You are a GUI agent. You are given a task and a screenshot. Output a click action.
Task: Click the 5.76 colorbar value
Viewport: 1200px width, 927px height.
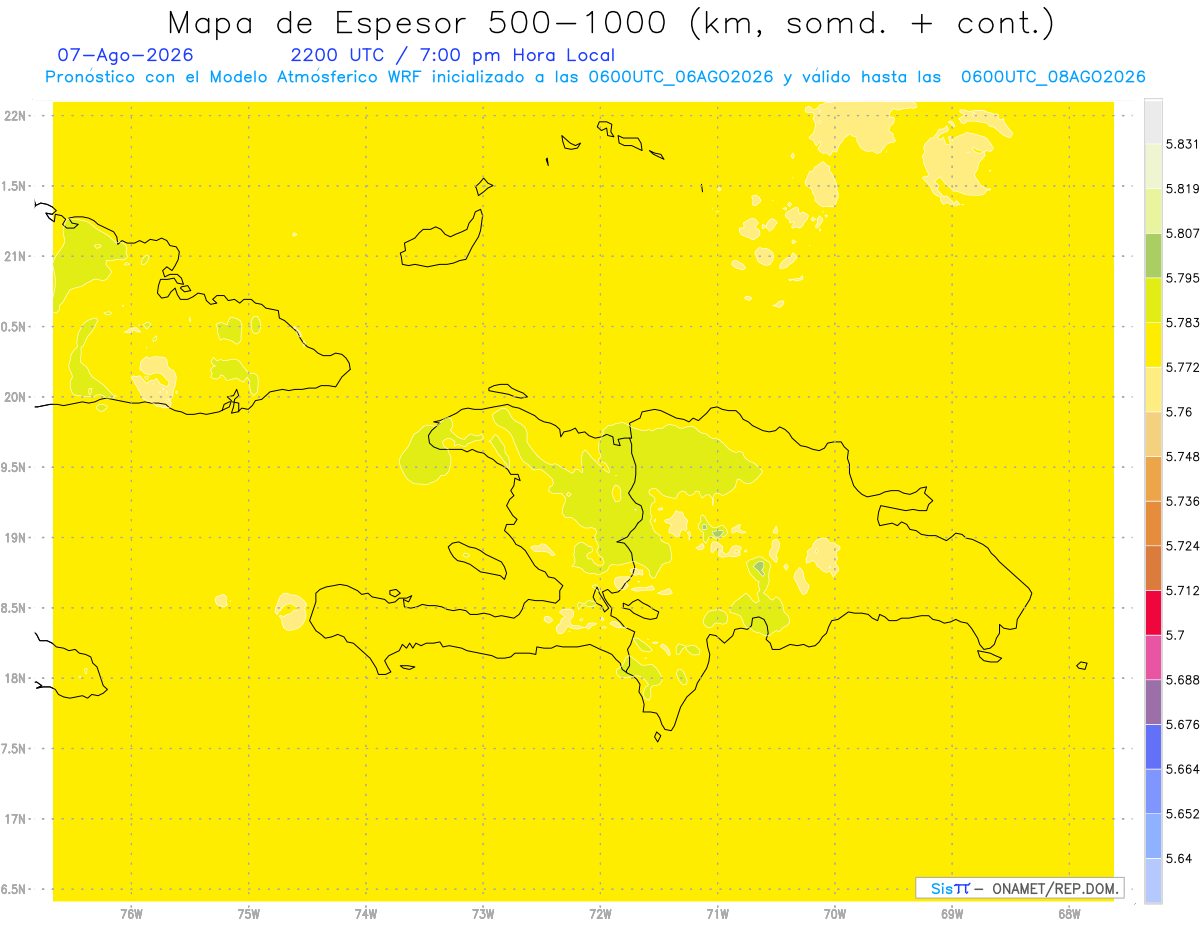(x=1179, y=412)
